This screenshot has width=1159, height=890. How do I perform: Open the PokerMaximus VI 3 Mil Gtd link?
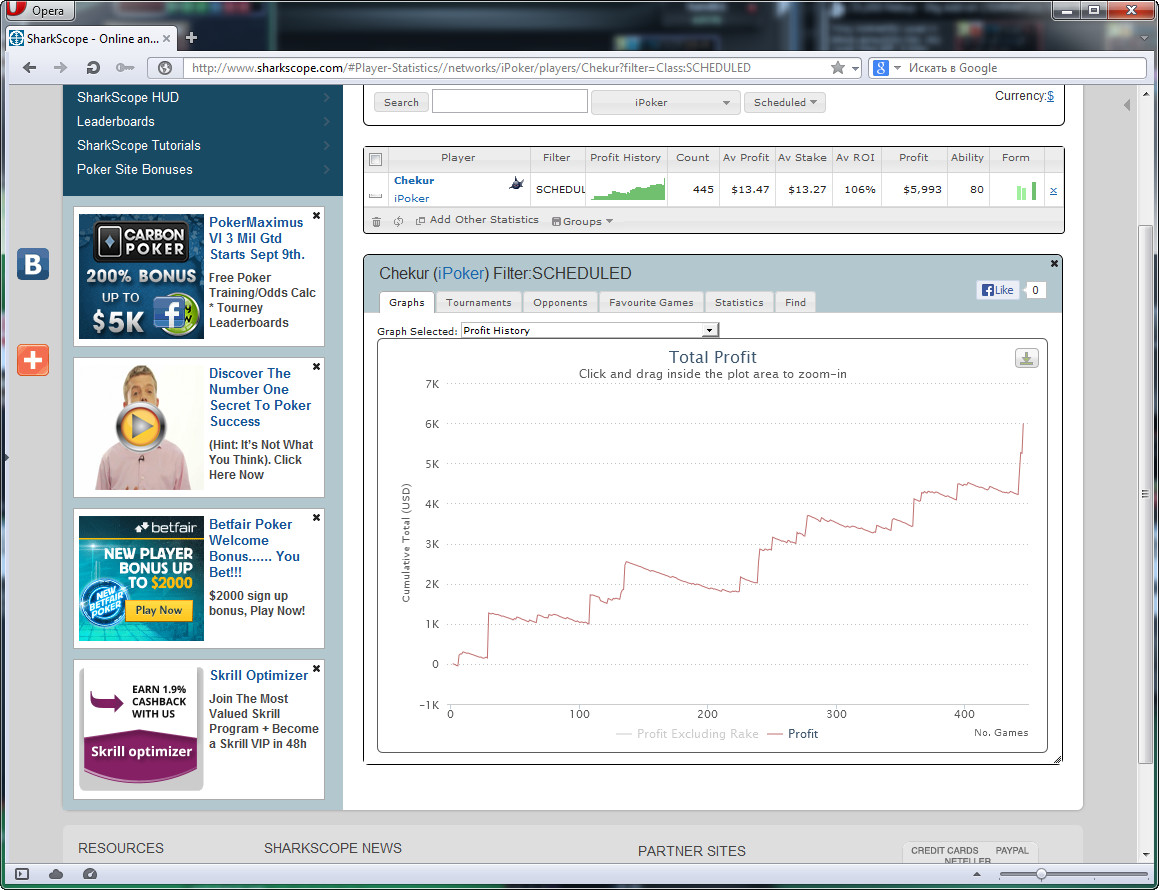click(x=256, y=238)
